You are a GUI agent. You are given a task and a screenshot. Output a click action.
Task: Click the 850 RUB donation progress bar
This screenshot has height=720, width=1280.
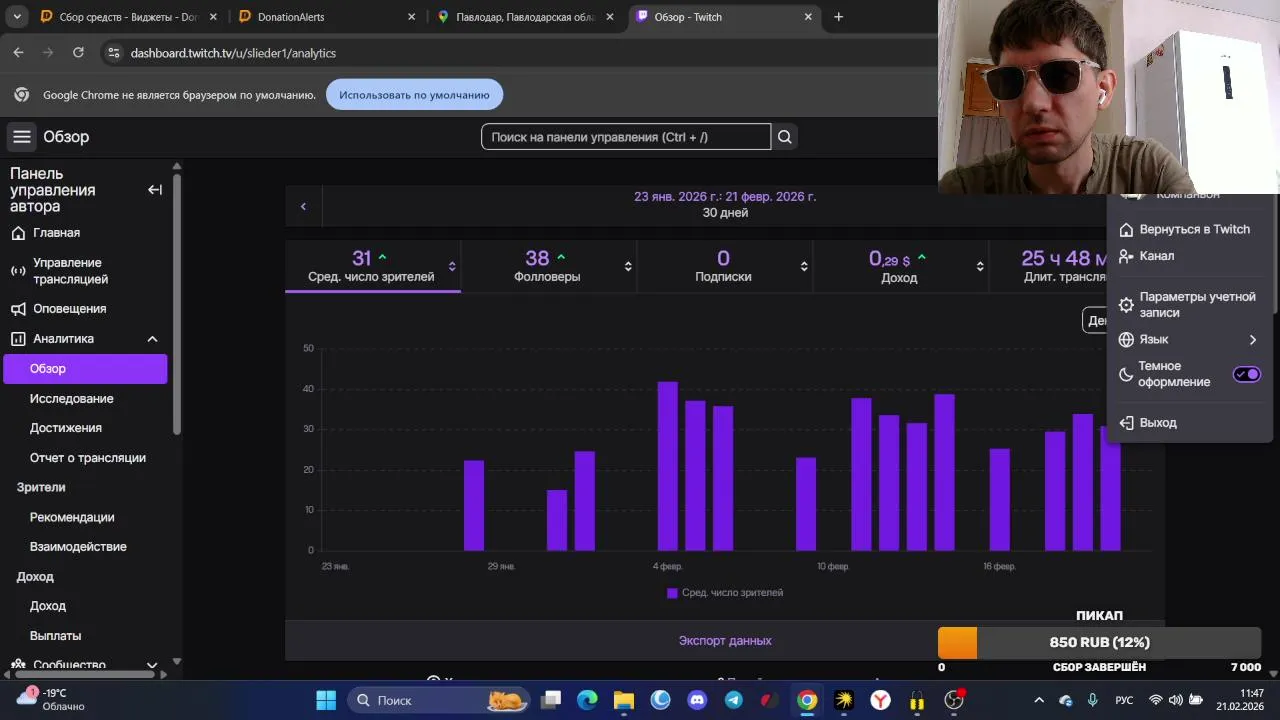1100,643
